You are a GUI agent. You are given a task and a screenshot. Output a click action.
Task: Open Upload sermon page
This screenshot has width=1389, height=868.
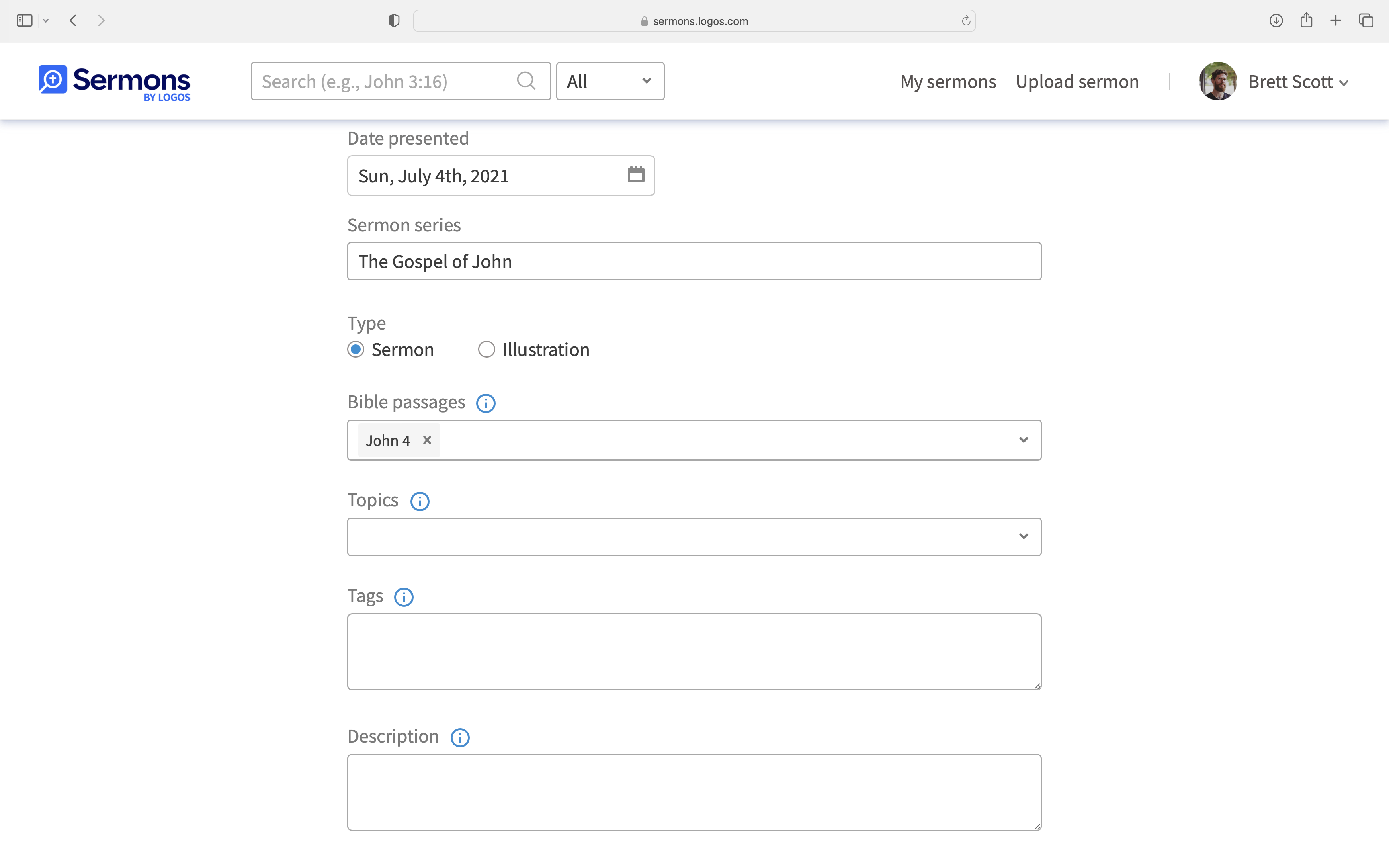click(x=1077, y=82)
